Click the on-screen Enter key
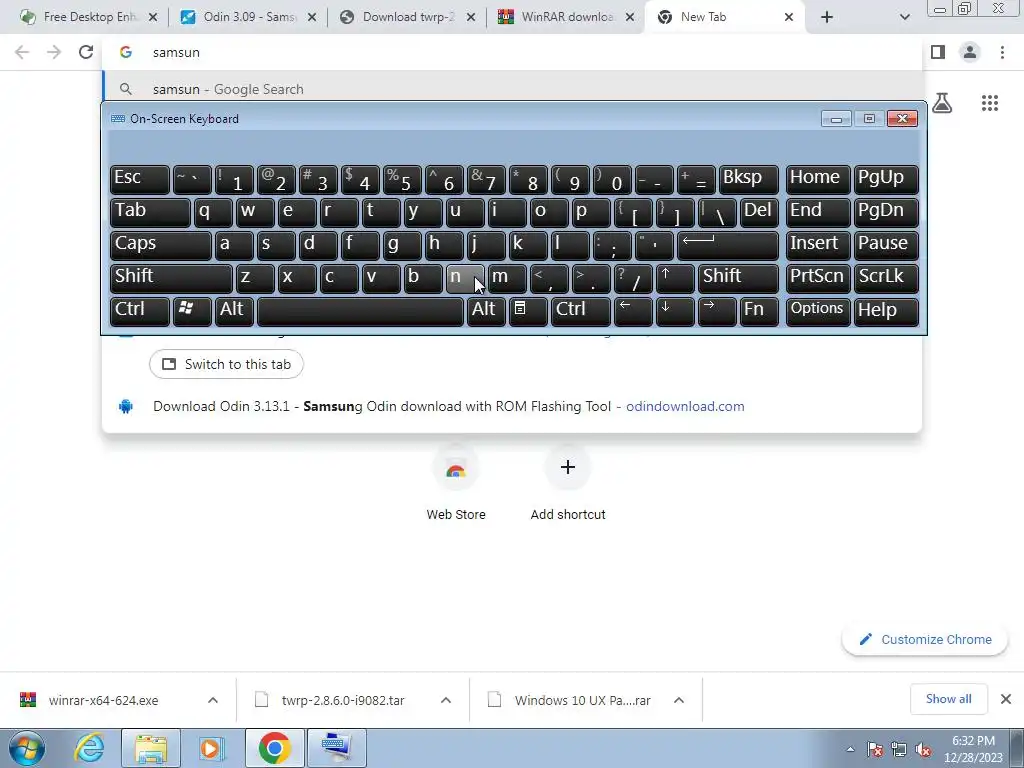Screen dimensions: 1024x768 (728, 244)
